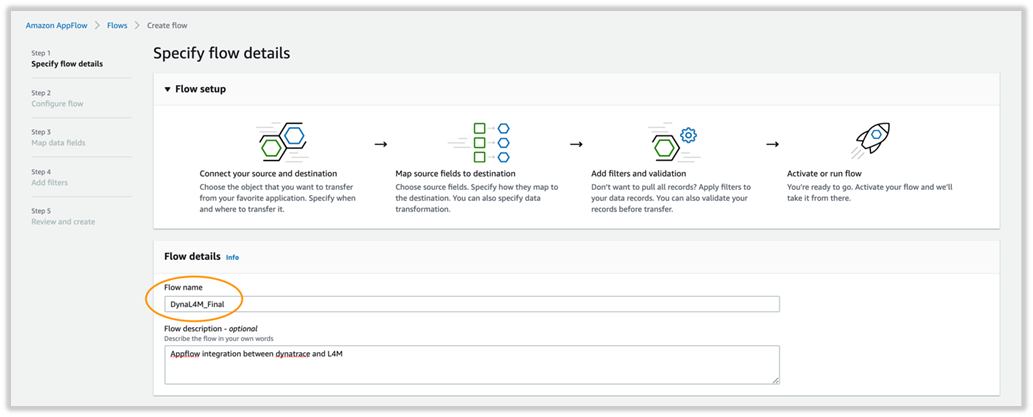Viewport: 1033px width, 417px height.
Task: Click the rocket activate flow icon
Action: tap(872, 142)
